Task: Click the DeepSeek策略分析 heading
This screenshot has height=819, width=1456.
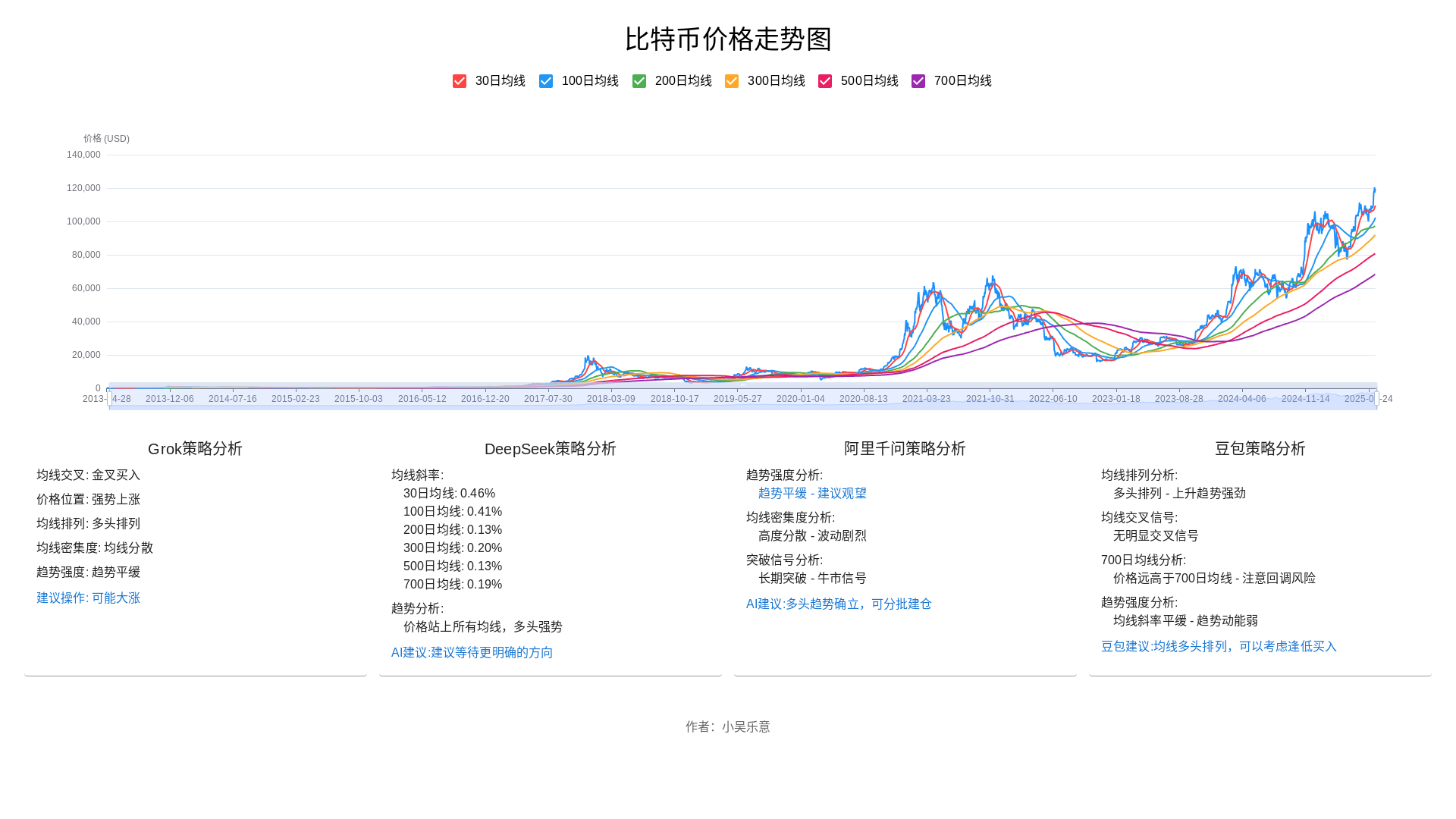Action: tap(551, 449)
